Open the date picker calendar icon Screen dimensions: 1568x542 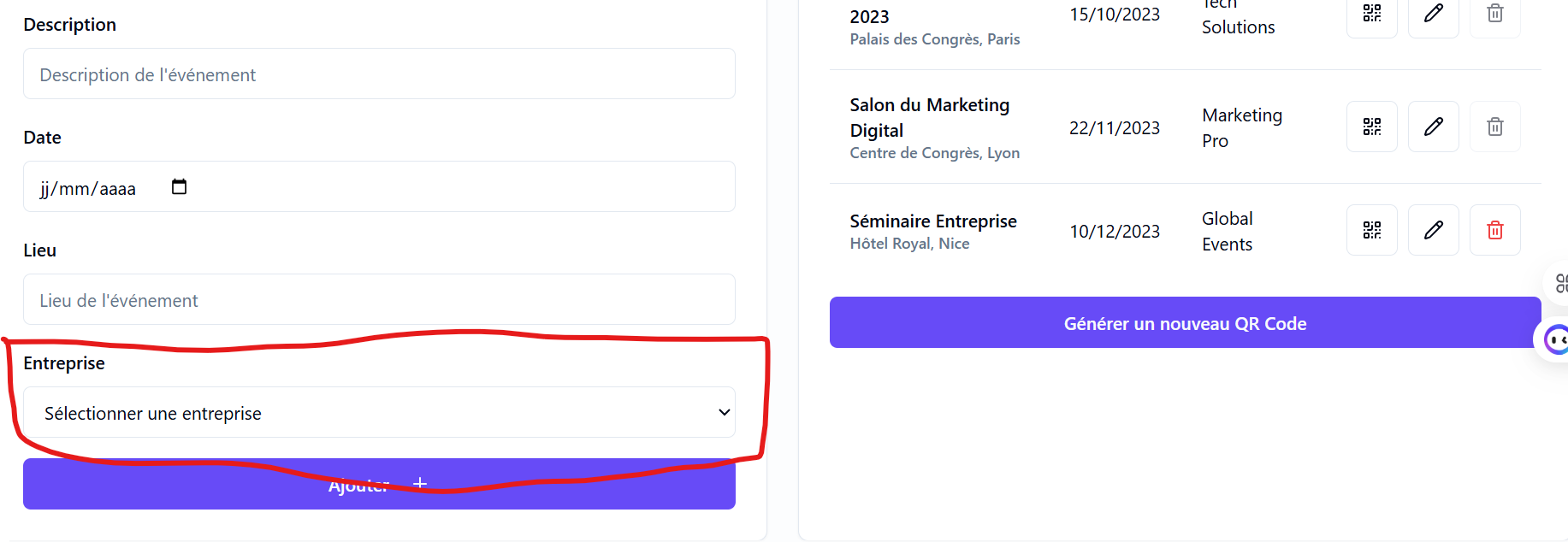[179, 186]
